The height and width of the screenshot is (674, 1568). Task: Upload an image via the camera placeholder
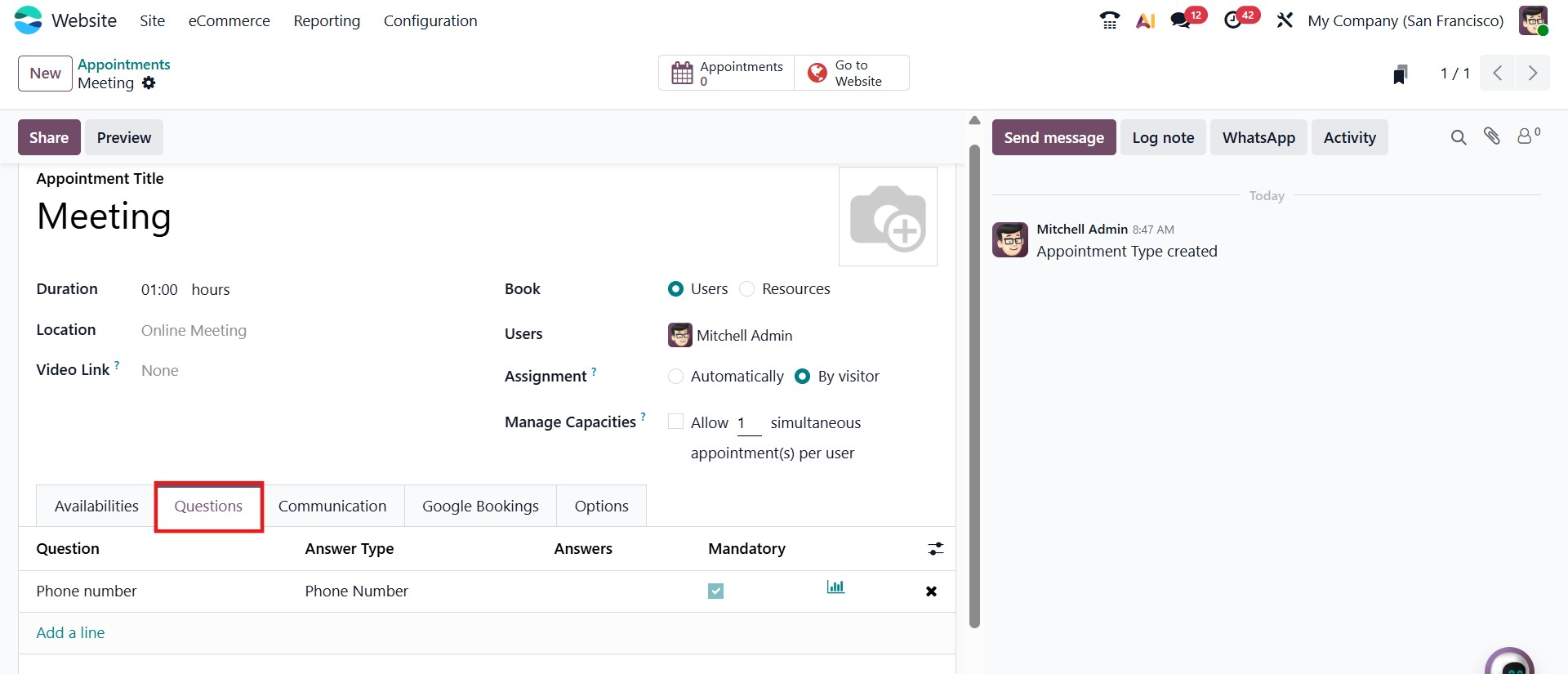(888, 217)
